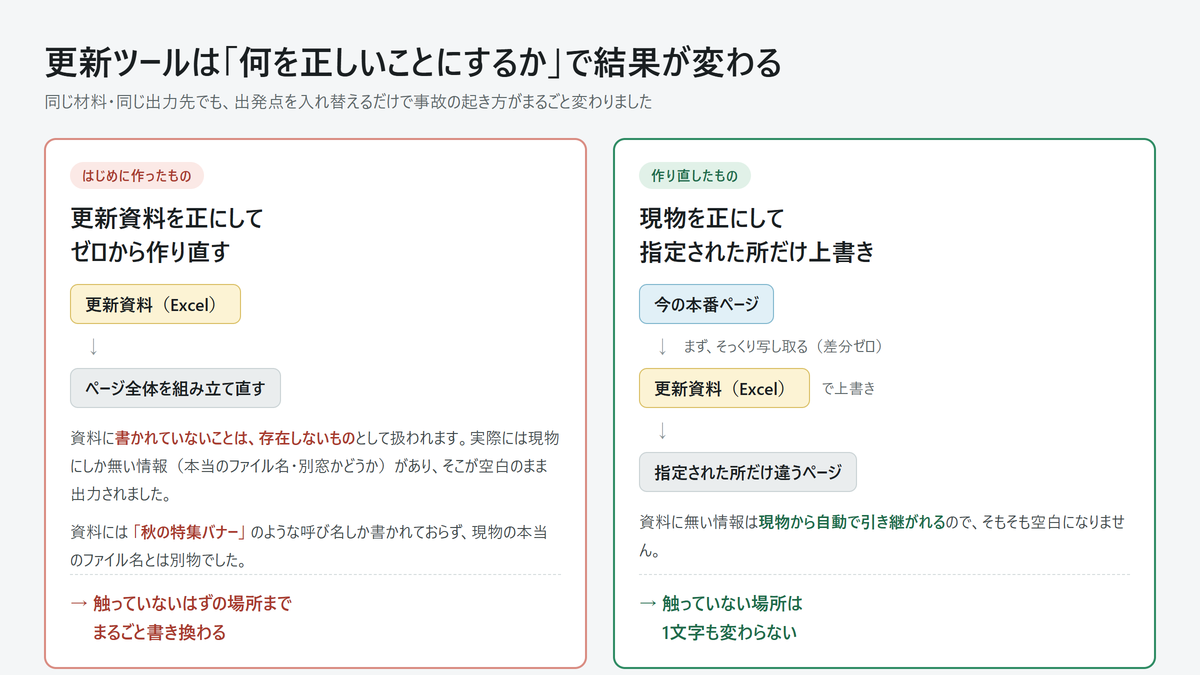
Task: Select the 作り直したもの pill label
Action: (695, 176)
